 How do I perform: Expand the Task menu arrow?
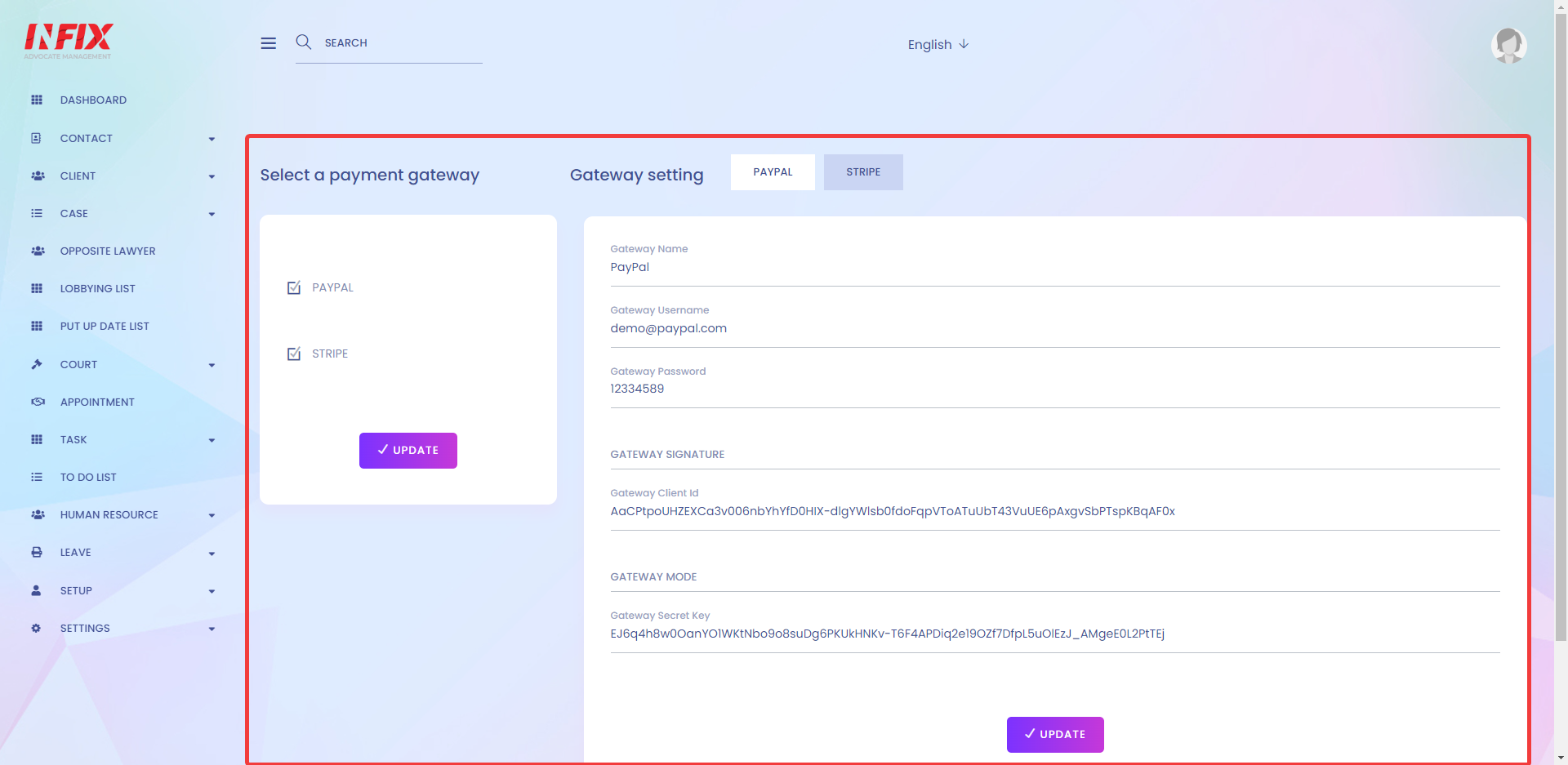click(212, 441)
